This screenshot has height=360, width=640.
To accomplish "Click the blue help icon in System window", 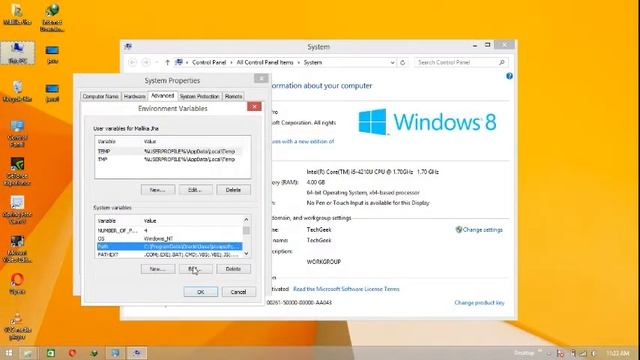I will pyautogui.click(x=509, y=76).
